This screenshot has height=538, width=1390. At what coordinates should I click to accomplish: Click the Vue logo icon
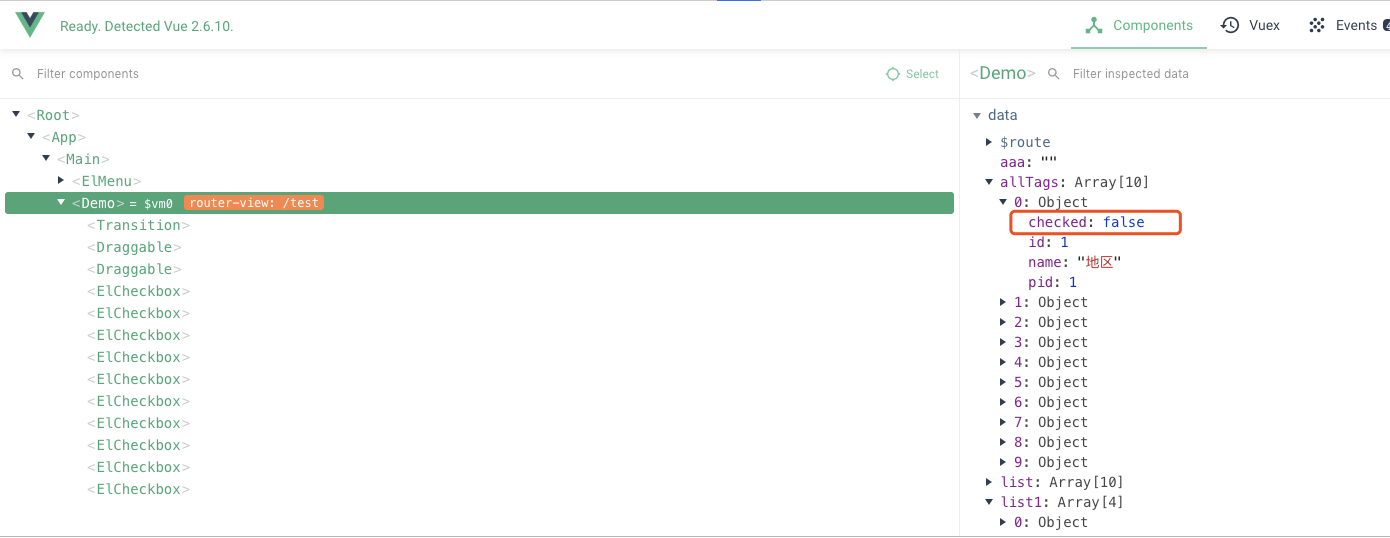click(x=30, y=25)
